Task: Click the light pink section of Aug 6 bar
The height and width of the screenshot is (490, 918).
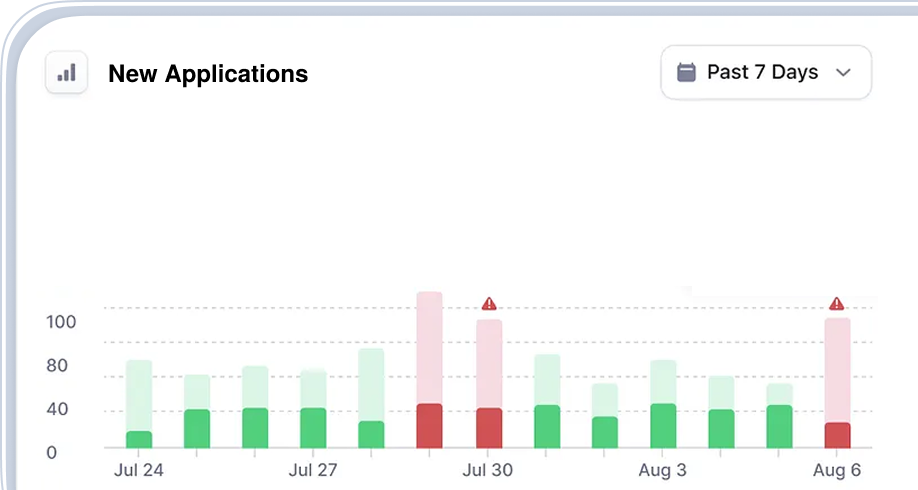Action: [837, 369]
